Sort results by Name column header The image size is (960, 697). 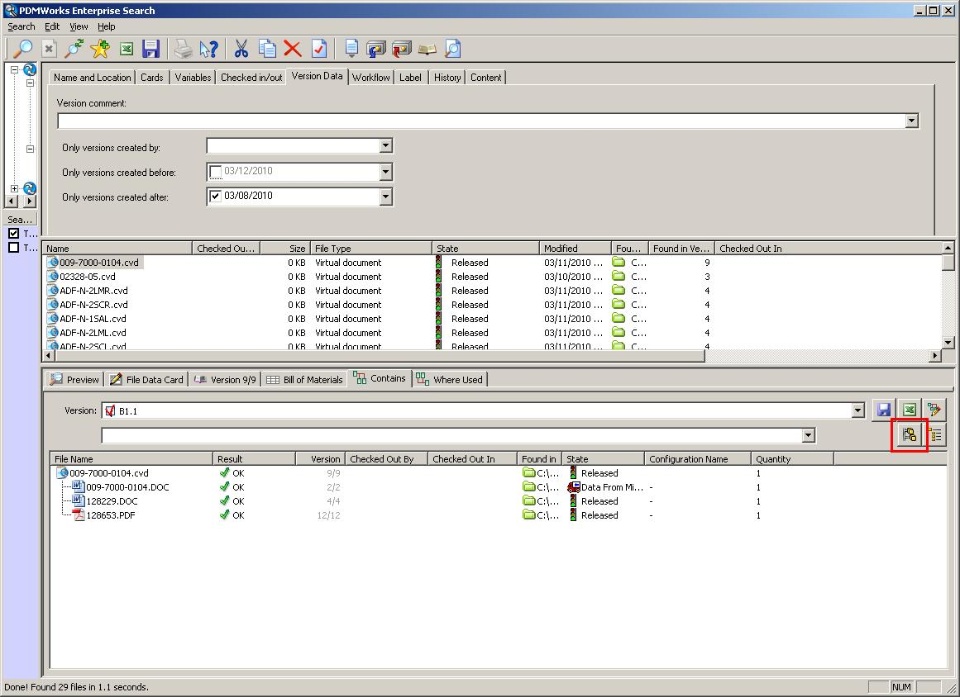[x=117, y=249]
